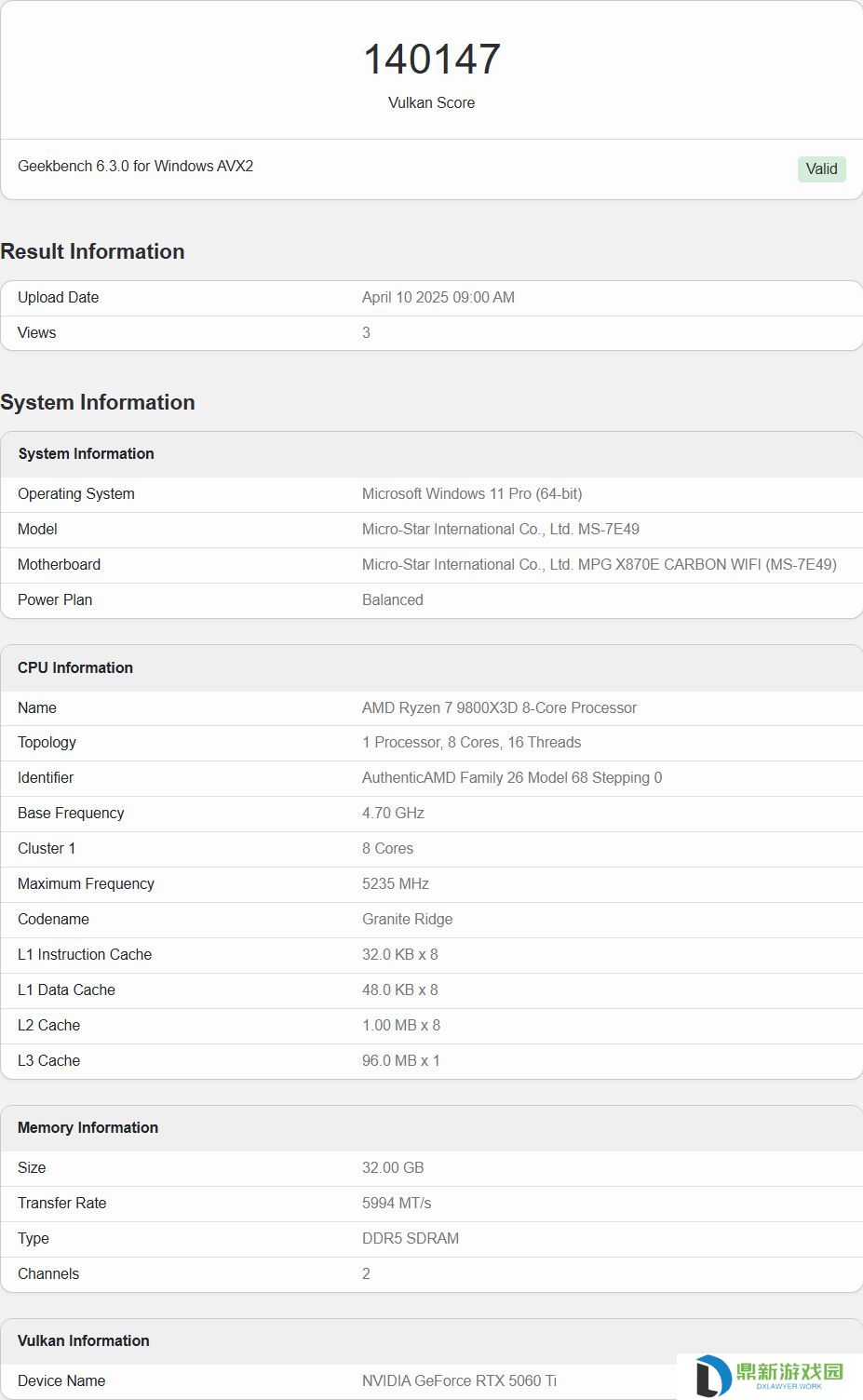Image resolution: width=863 pixels, height=1400 pixels.
Task: Click the Vulkan score 140147
Action: [x=432, y=60]
